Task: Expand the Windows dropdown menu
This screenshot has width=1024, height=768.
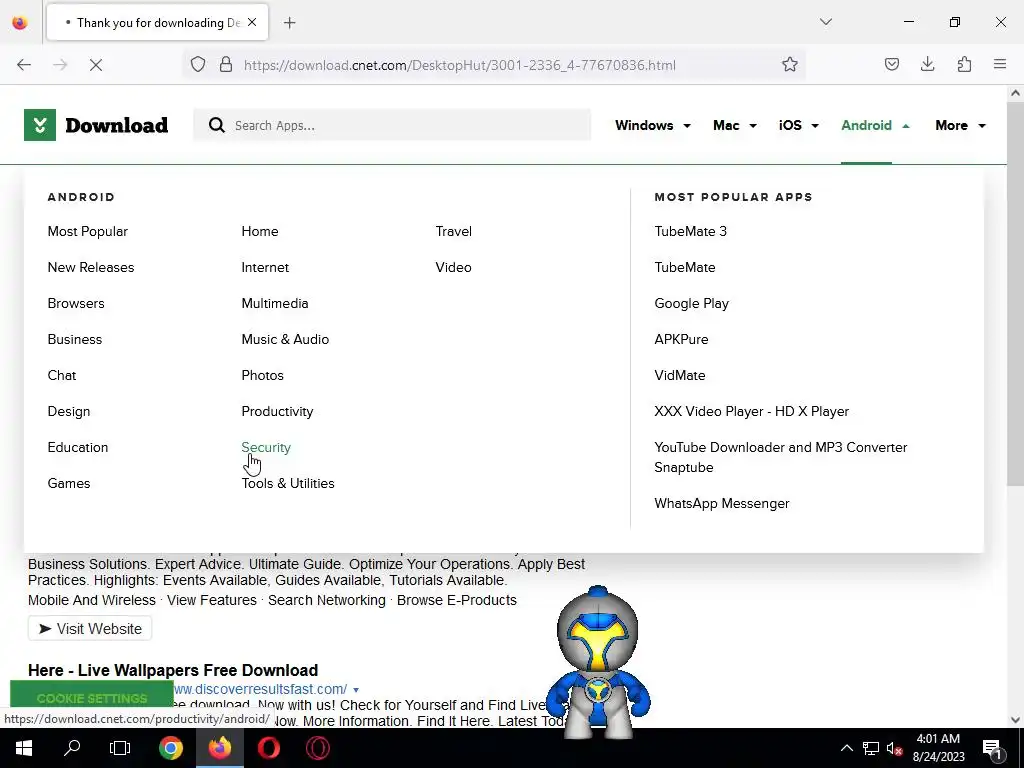Action: [652, 125]
